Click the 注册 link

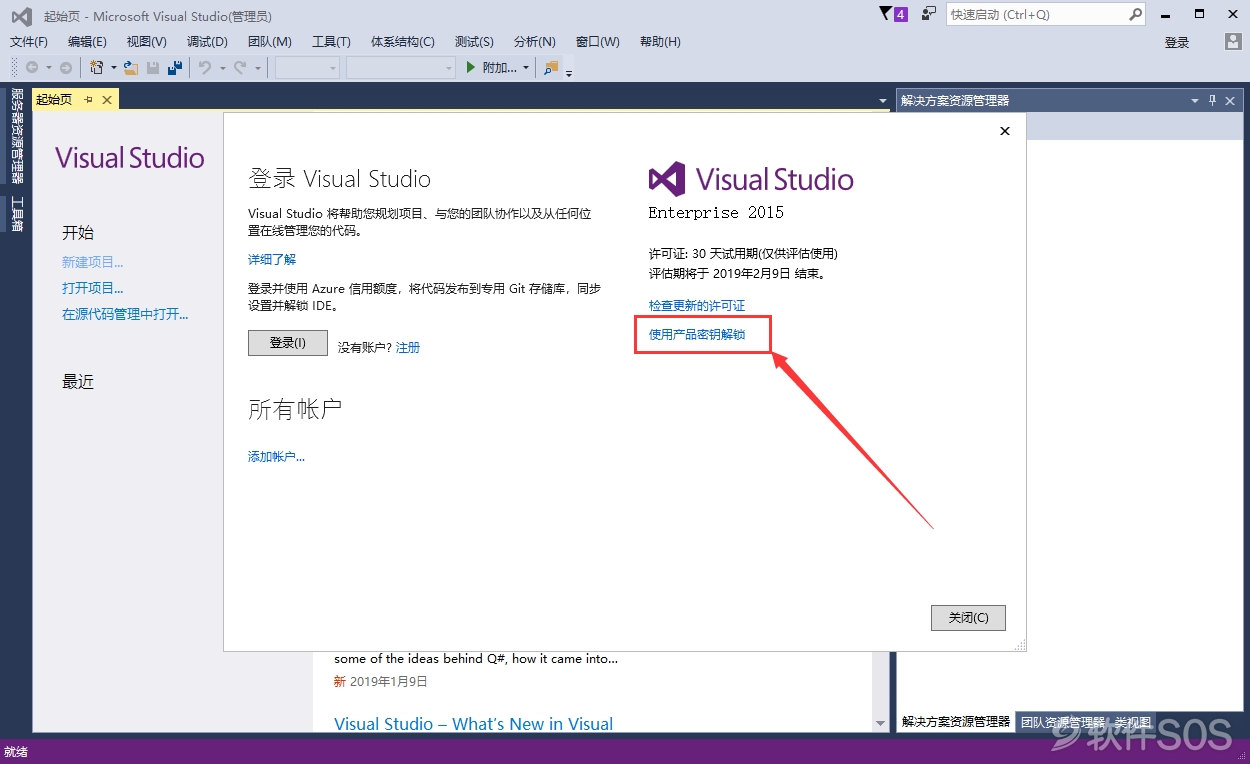pyautogui.click(x=408, y=347)
